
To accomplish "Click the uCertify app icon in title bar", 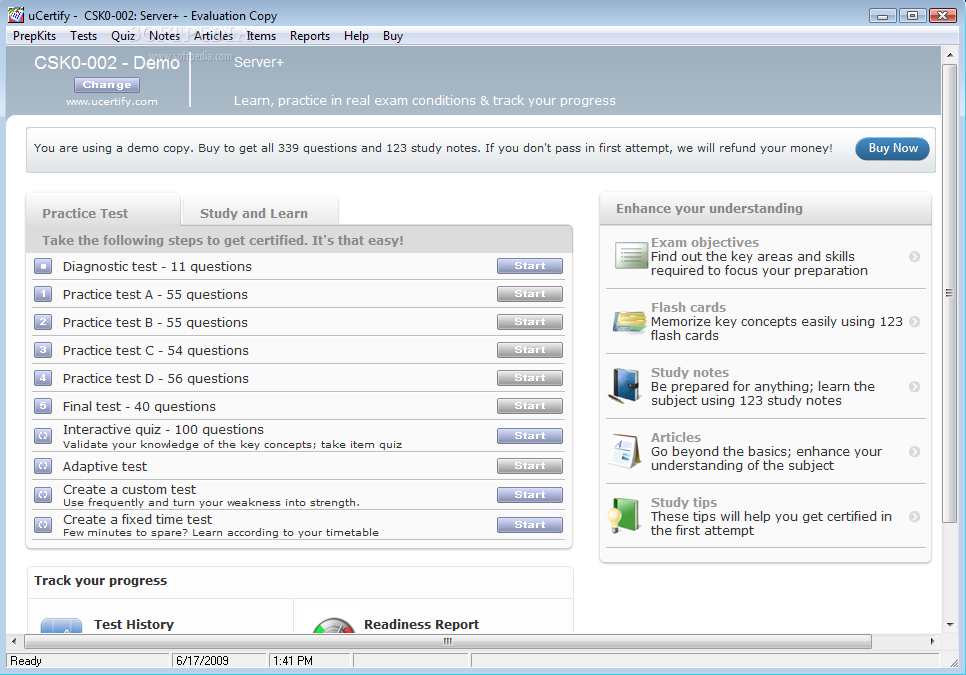I will click(16, 15).
